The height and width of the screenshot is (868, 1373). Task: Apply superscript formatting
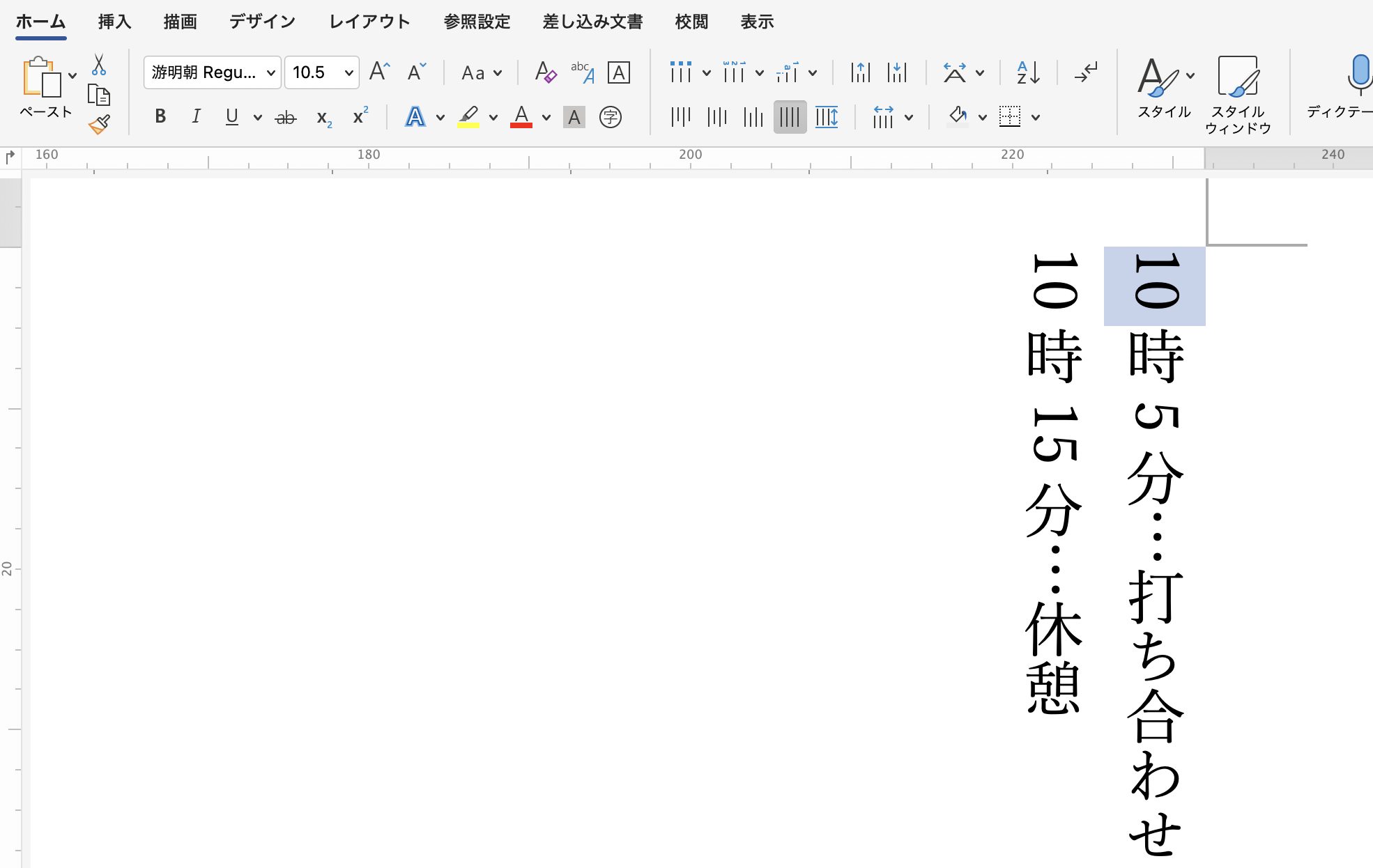[360, 116]
